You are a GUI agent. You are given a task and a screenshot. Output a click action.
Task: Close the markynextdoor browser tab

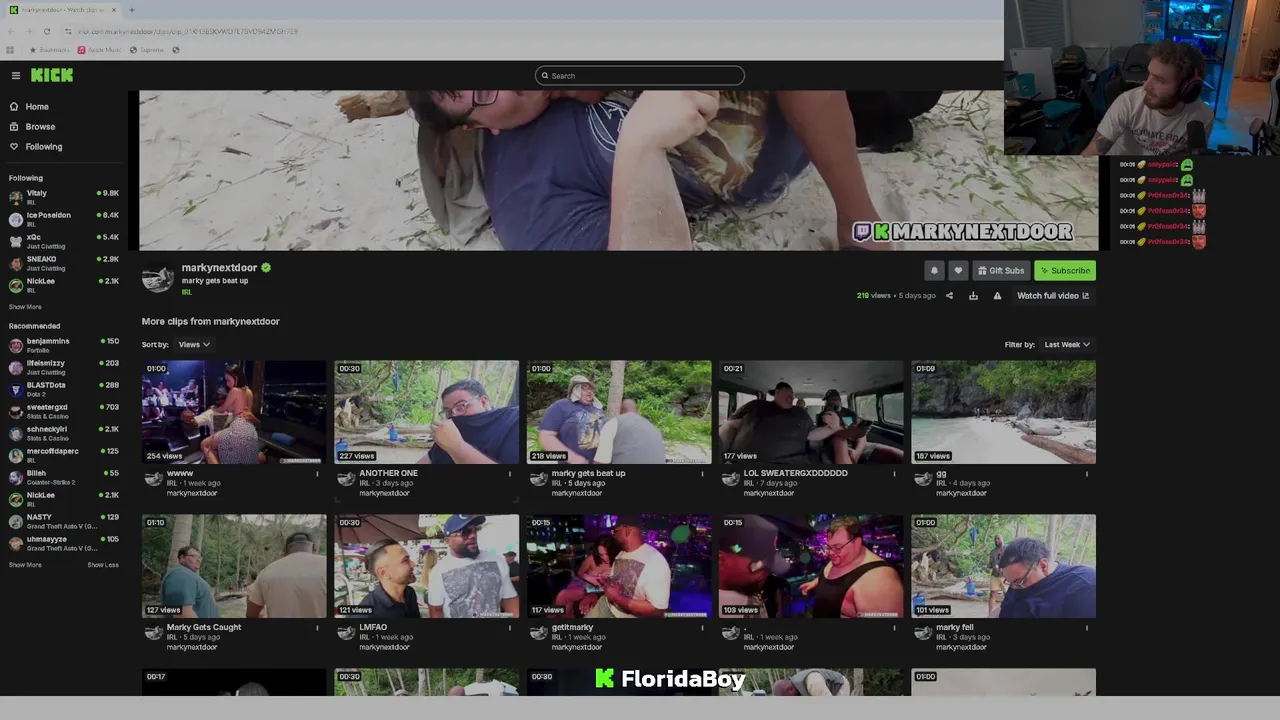coord(114,10)
